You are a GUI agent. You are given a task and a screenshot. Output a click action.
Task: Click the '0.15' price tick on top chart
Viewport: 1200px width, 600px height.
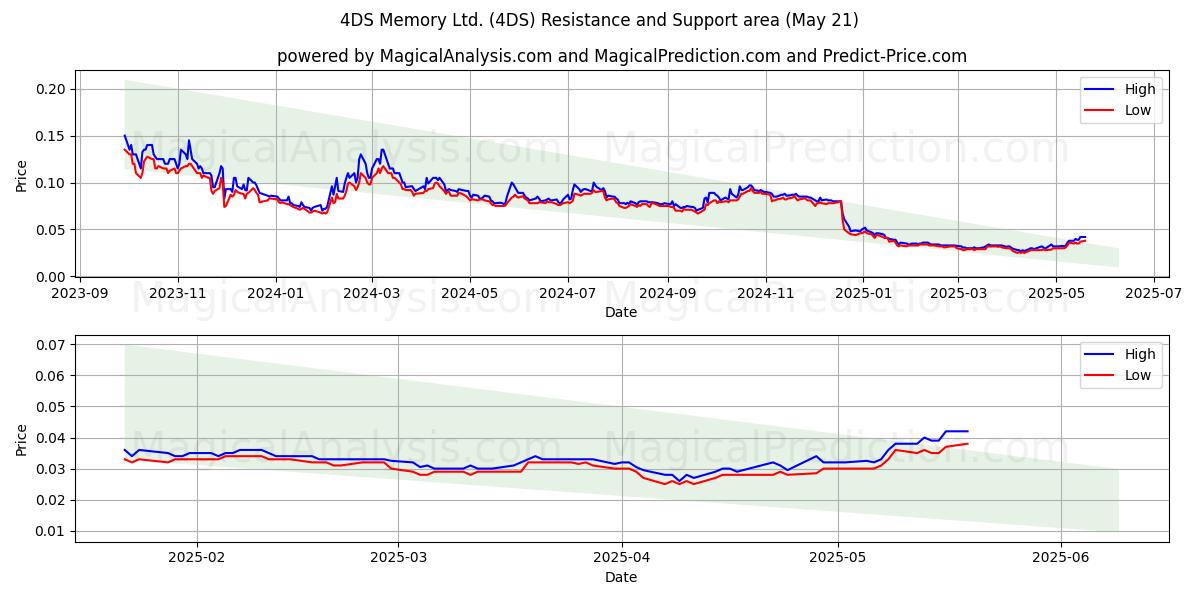point(52,136)
